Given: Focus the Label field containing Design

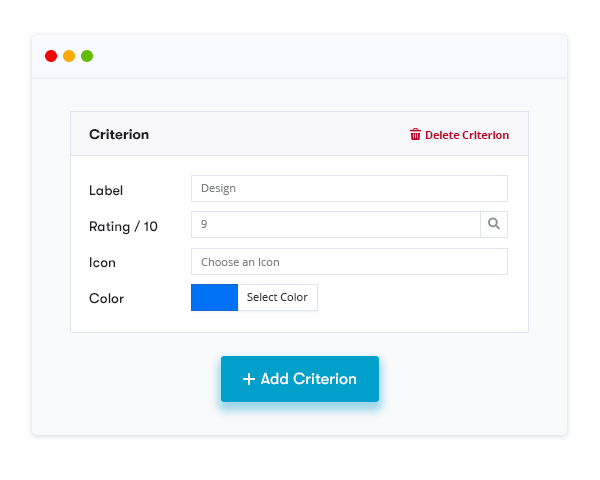Looking at the screenshot, I should [349, 188].
